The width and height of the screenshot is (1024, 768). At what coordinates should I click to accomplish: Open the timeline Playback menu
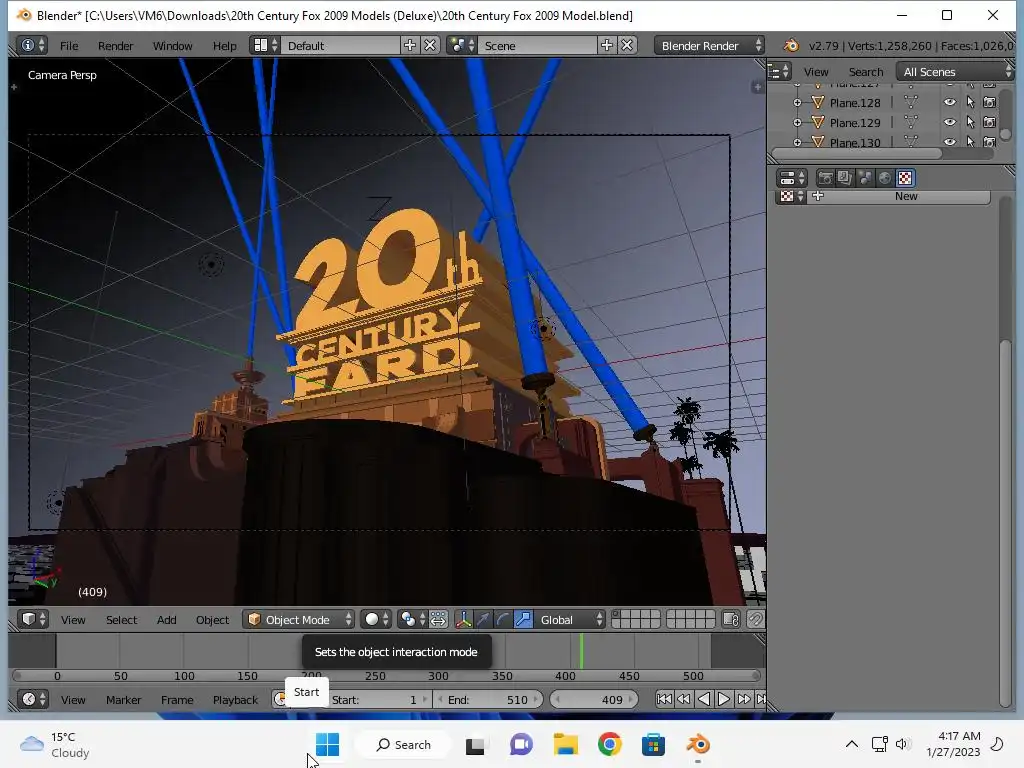pyautogui.click(x=235, y=699)
